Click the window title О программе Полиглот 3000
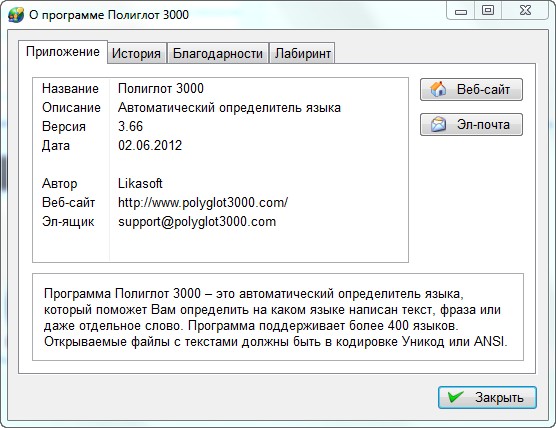 coord(109,15)
